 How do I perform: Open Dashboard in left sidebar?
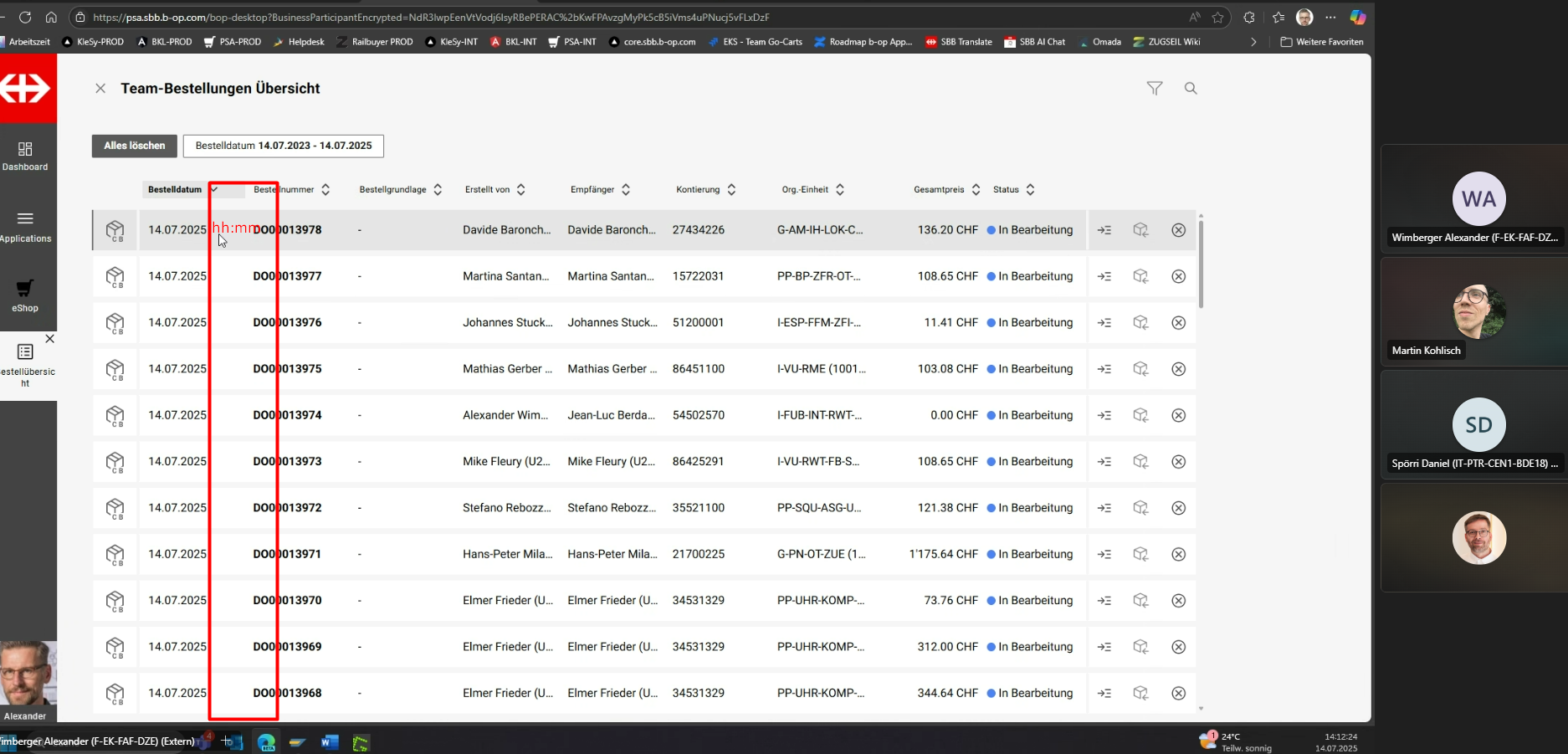pos(25,156)
